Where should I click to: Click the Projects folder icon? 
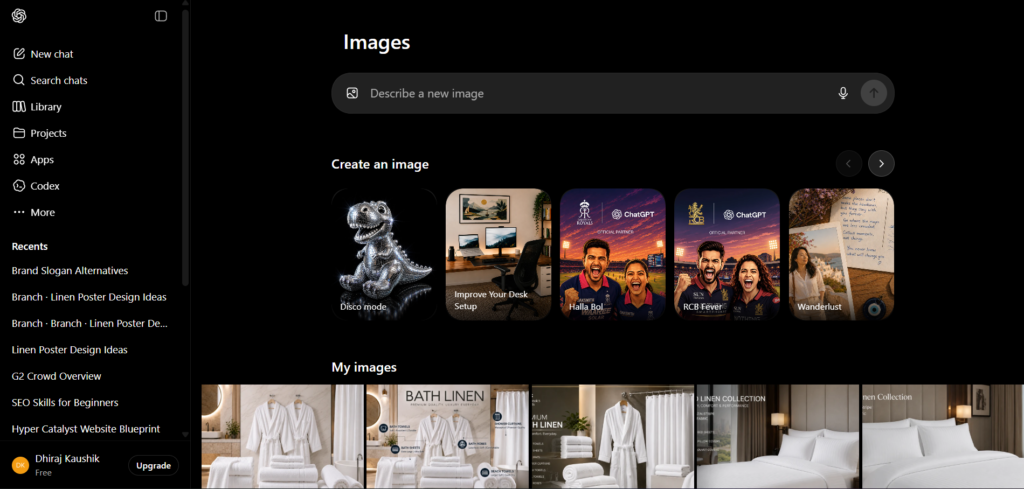tap(19, 133)
